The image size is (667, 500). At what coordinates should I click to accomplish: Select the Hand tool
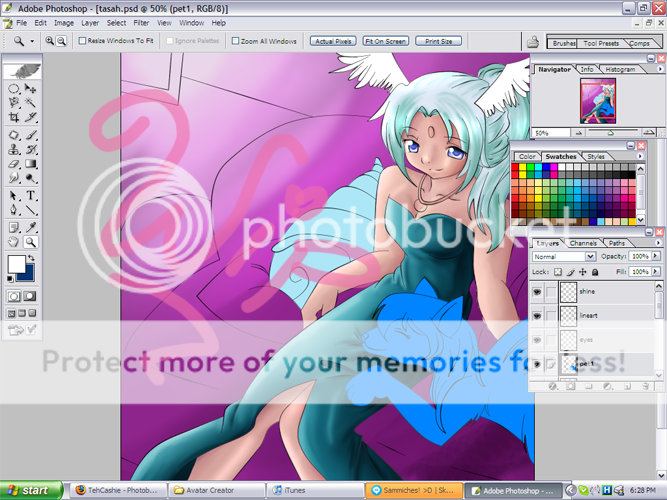pyautogui.click(x=14, y=241)
